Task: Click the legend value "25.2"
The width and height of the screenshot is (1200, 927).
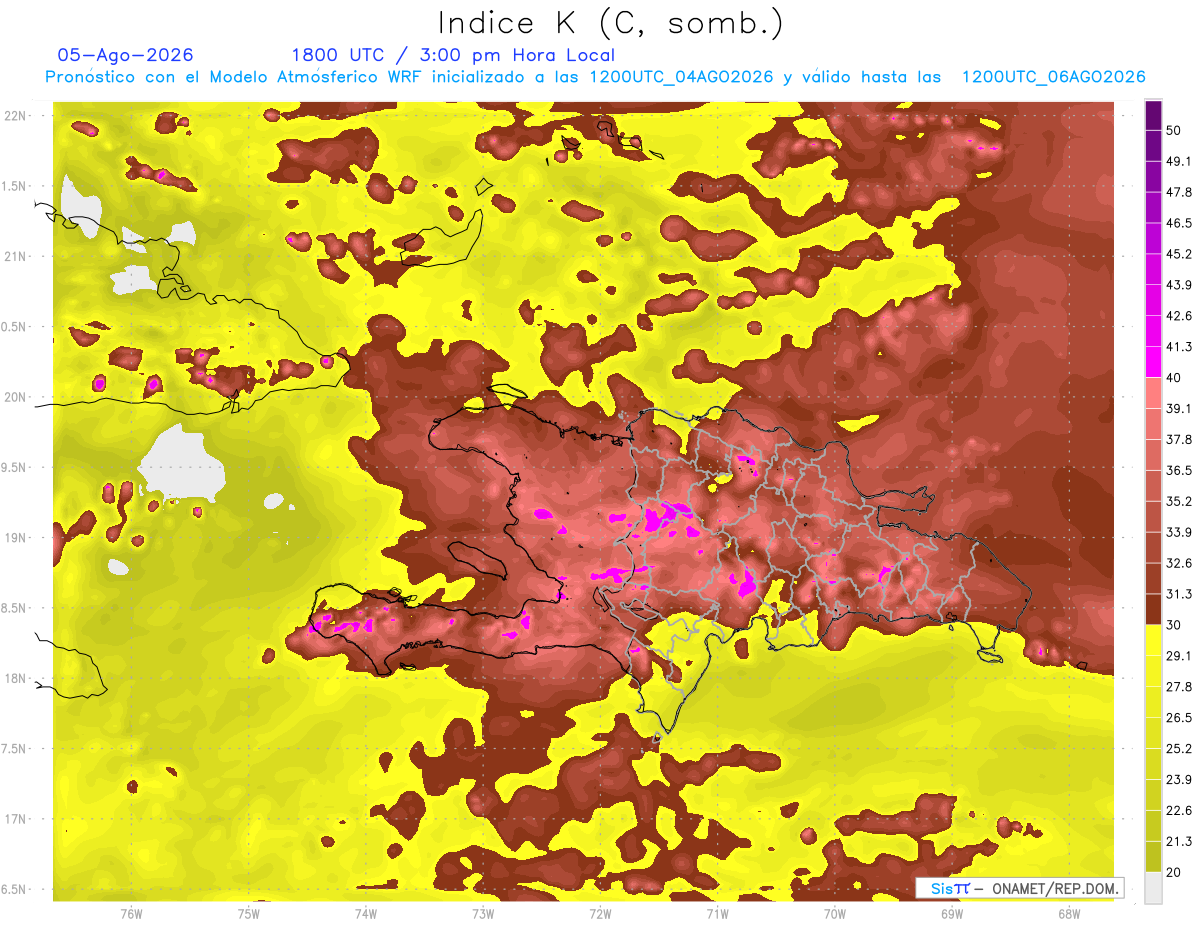Action: pyautogui.click(x=1179, y=748)
